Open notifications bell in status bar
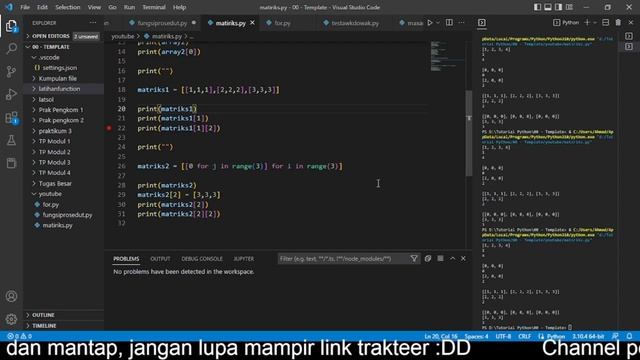The height and width of the screenshot is (360, 640). click(629, 336)
